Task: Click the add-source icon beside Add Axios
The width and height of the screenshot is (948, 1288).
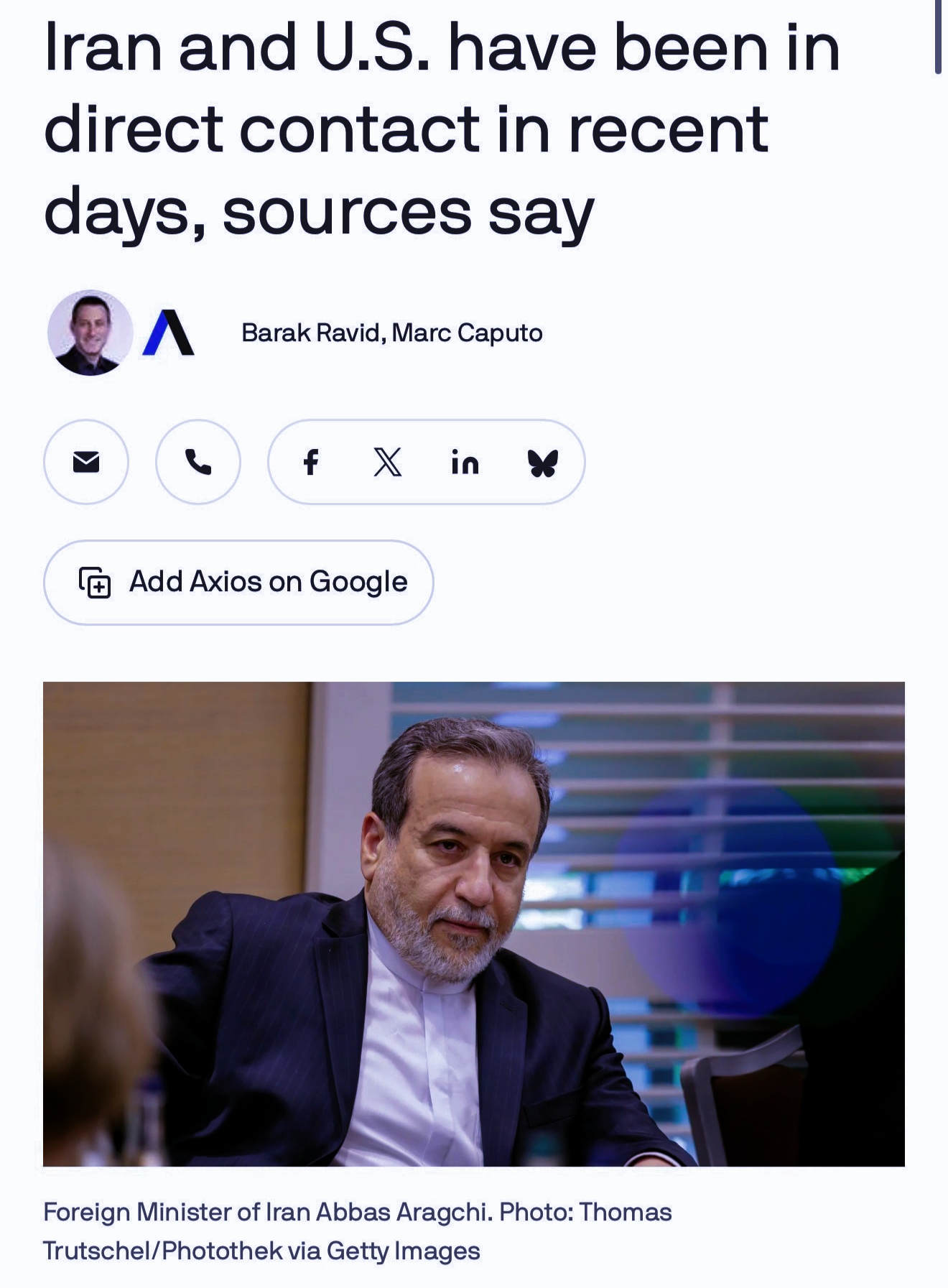Action: pos(95,583)
